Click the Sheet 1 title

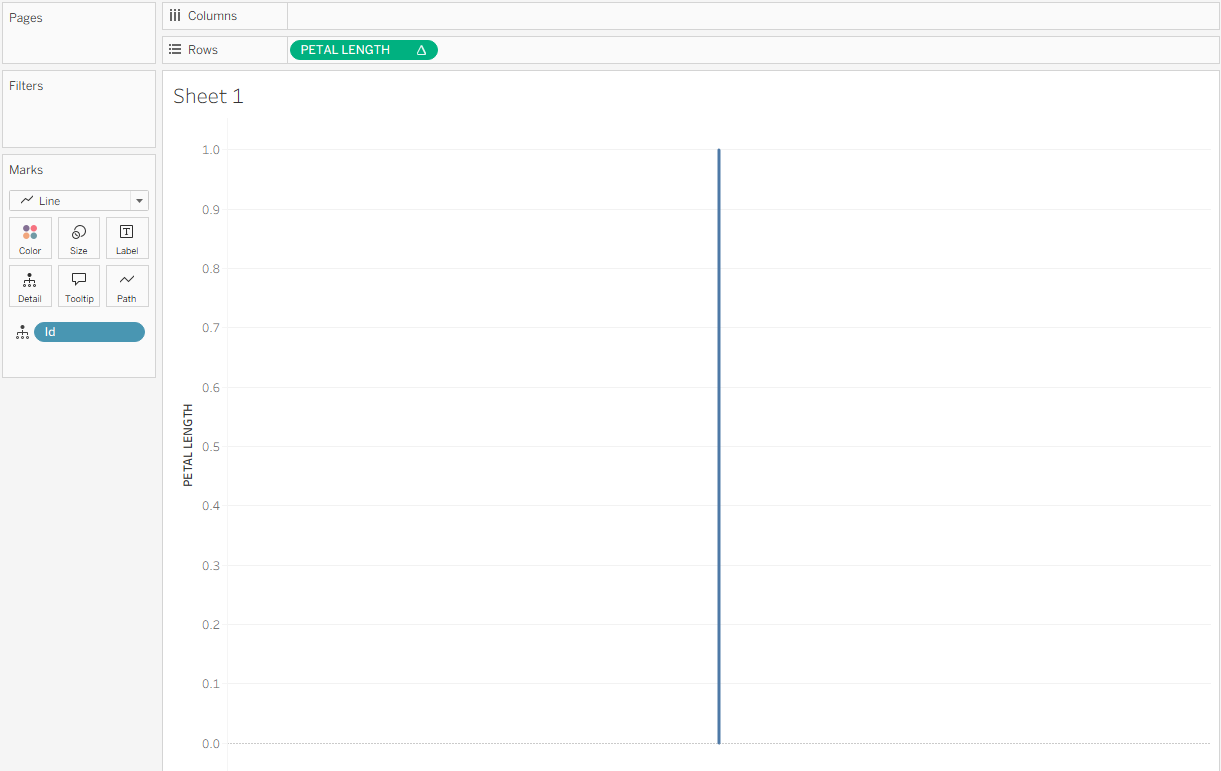point(208,96)
